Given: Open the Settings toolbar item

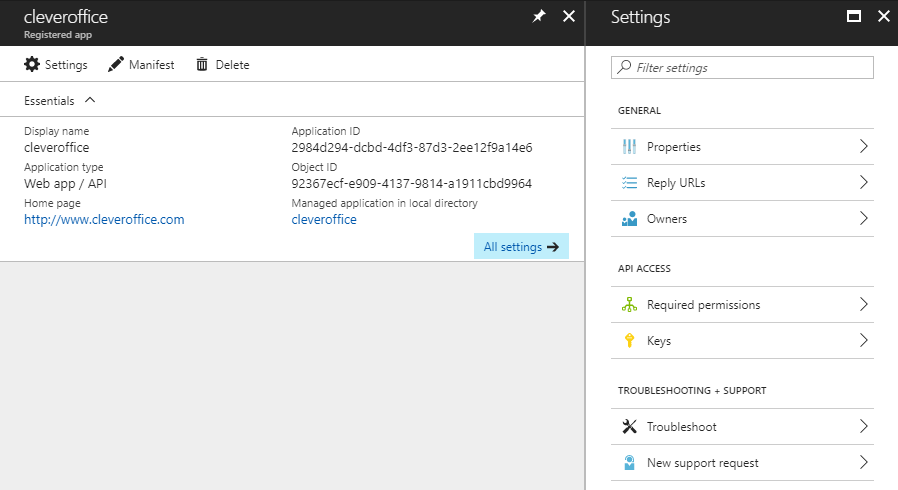Looking at the screenshot, I should (x=56, y=64).
